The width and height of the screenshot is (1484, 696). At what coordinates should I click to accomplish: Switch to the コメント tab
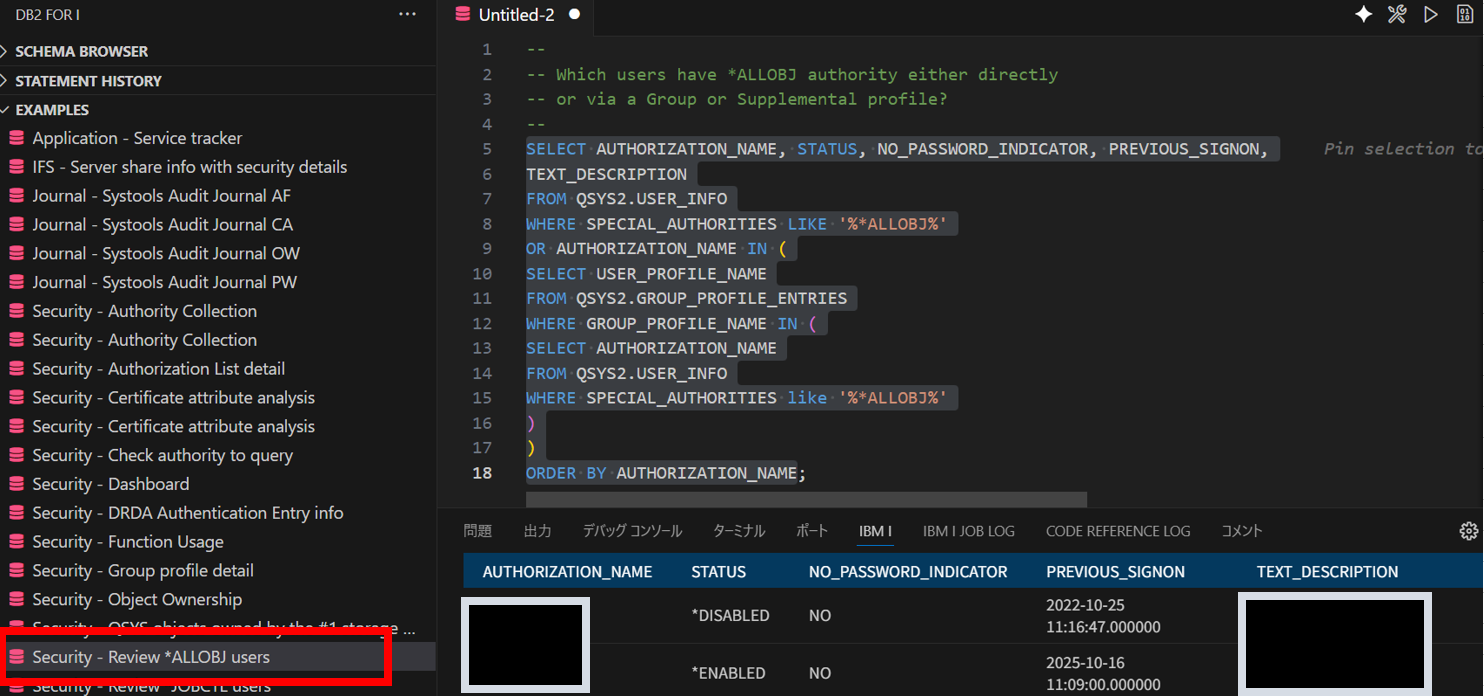(1242, 531)
